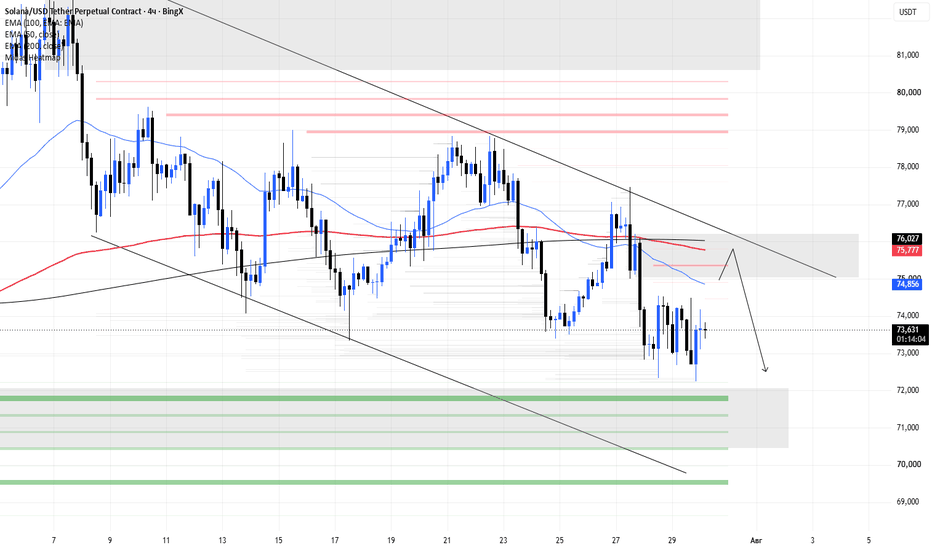Click the Авг month label on time axis
The height and width of the screenshot is (550, 932).
756,540
